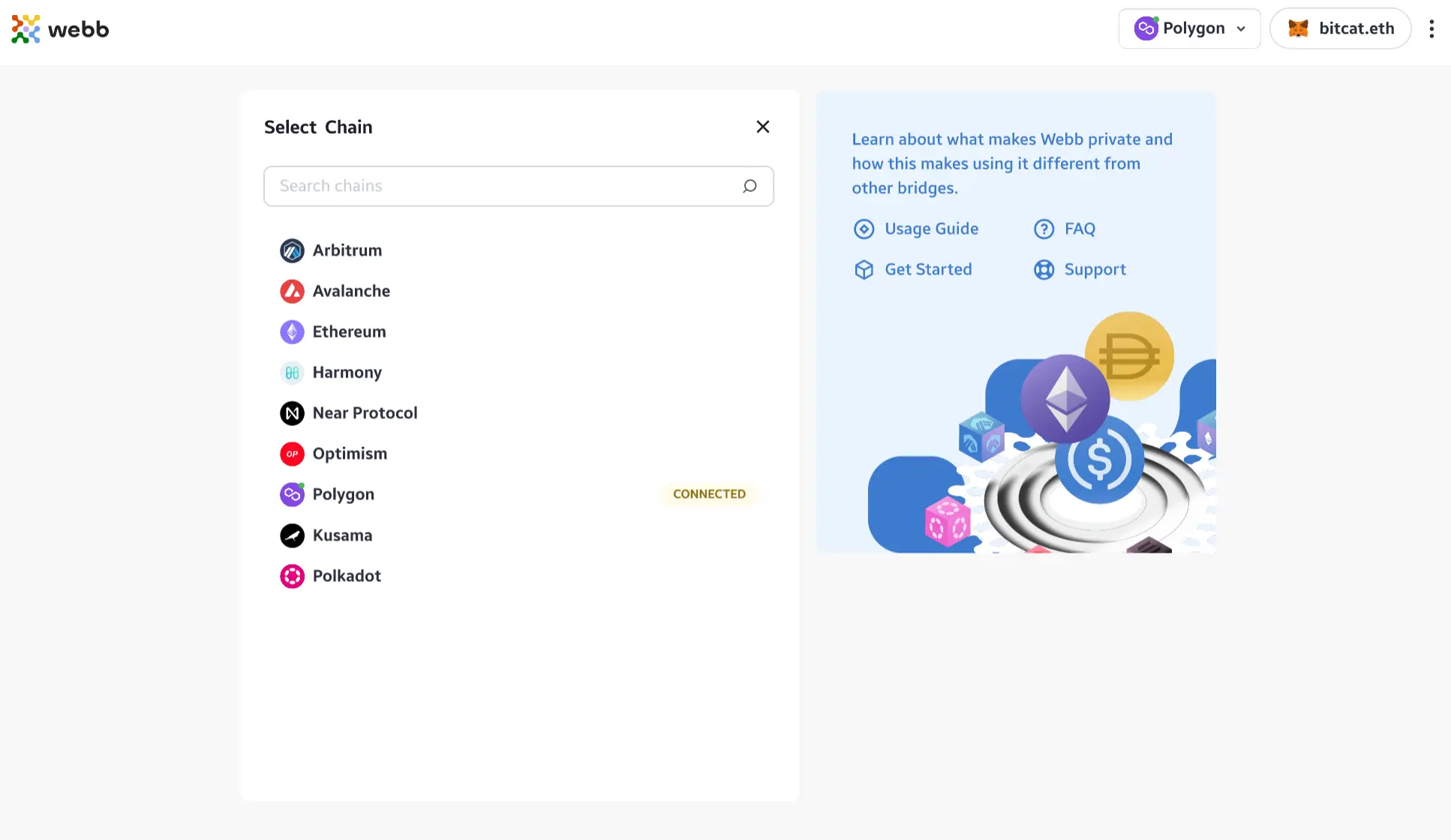Click the Near Protocol chain icon
The width and height of the screenshot is (1451, 840).
[x=291, y=413]
